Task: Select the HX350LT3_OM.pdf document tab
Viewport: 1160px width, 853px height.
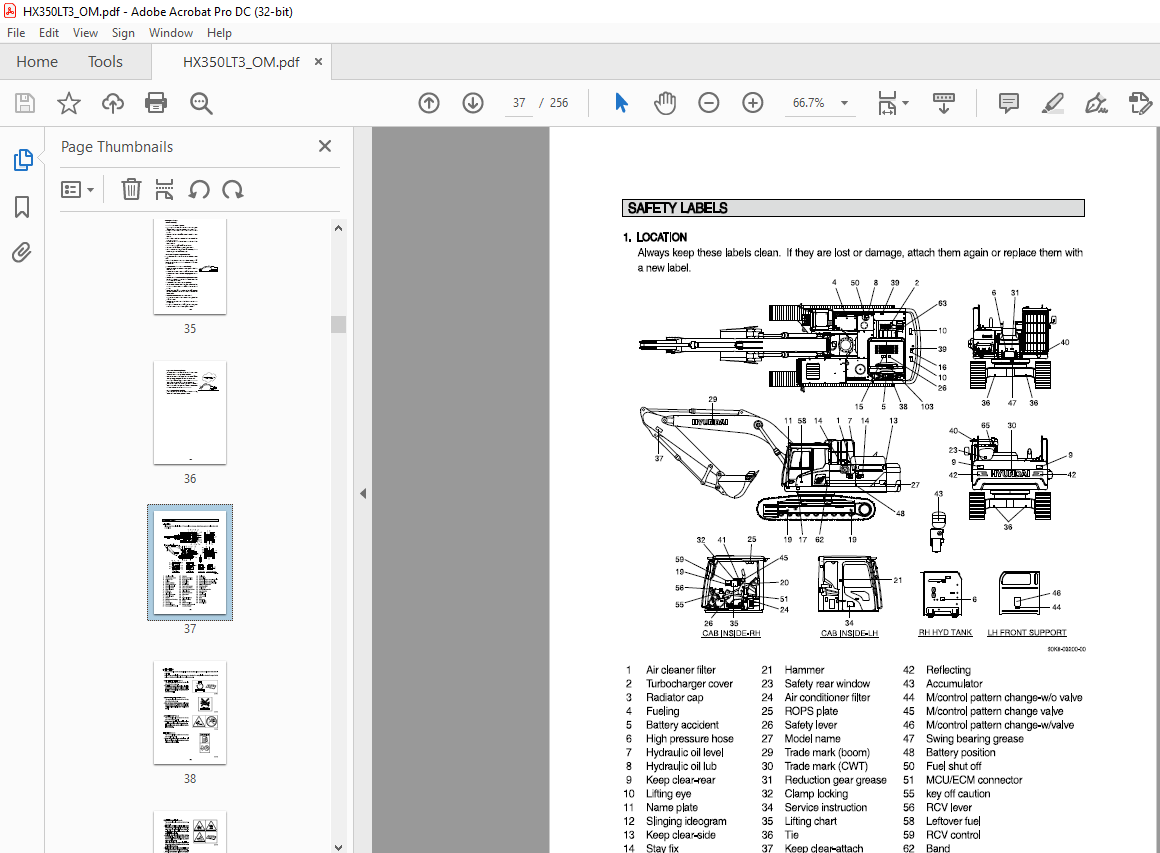Action: (241, 62)
